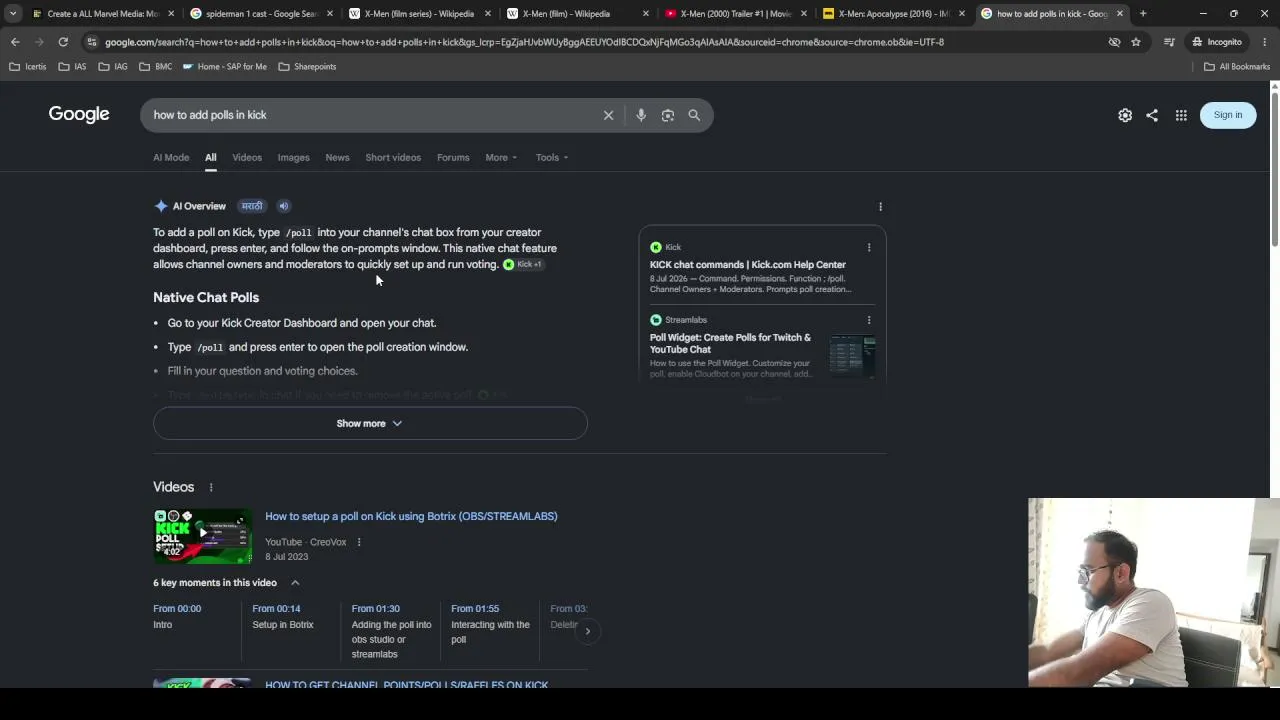This screenshot has width=1280, height=720.
Task: Open options for Kick source card
Action: (869, 247)
